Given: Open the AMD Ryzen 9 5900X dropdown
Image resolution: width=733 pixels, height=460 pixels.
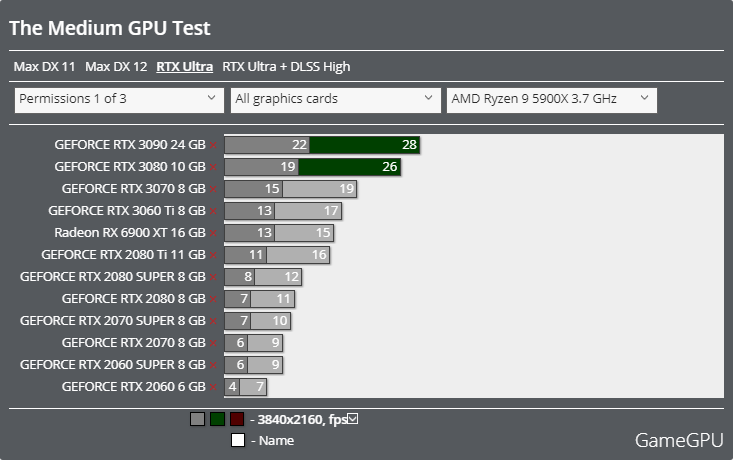Looking at the screenshot, I should click(x=552, y=100).
